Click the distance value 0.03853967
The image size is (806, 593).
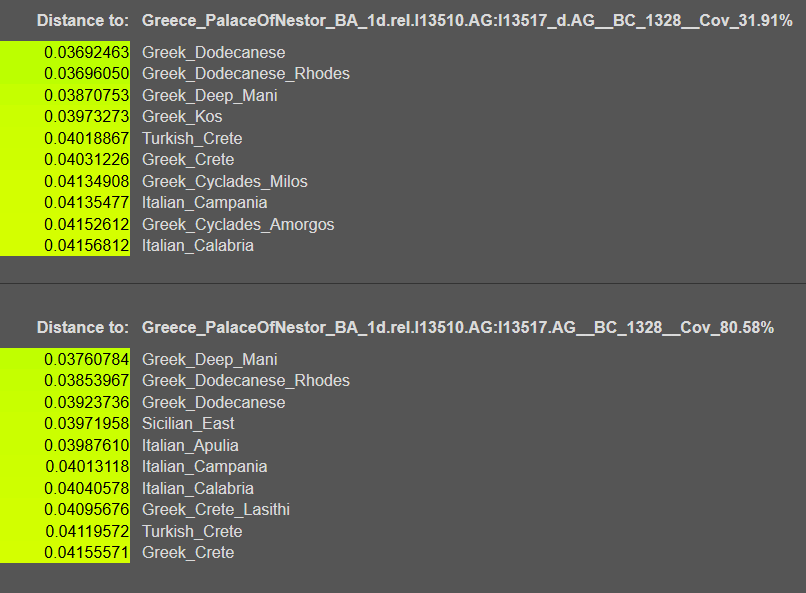coord(86,381)
